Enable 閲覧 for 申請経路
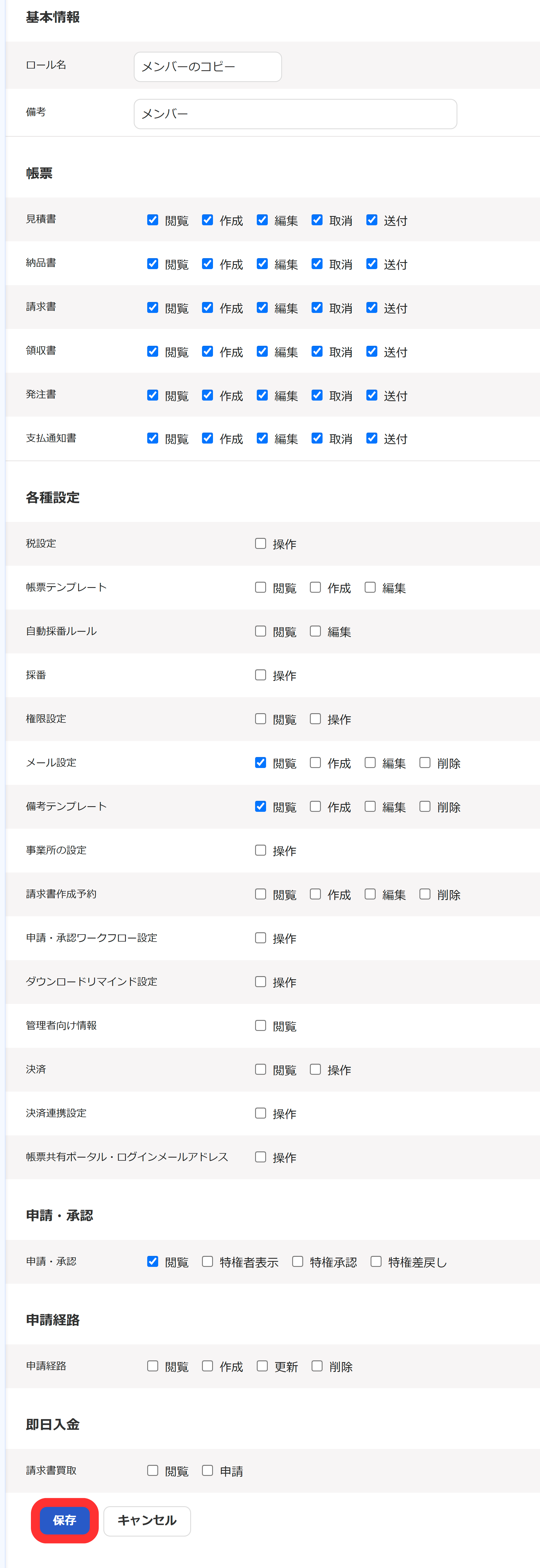 [153, 1367]
